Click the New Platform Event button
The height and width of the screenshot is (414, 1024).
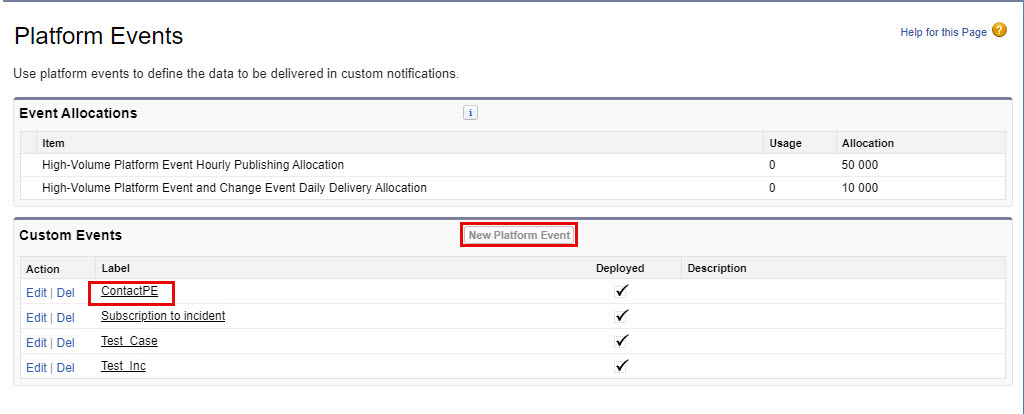519,235
